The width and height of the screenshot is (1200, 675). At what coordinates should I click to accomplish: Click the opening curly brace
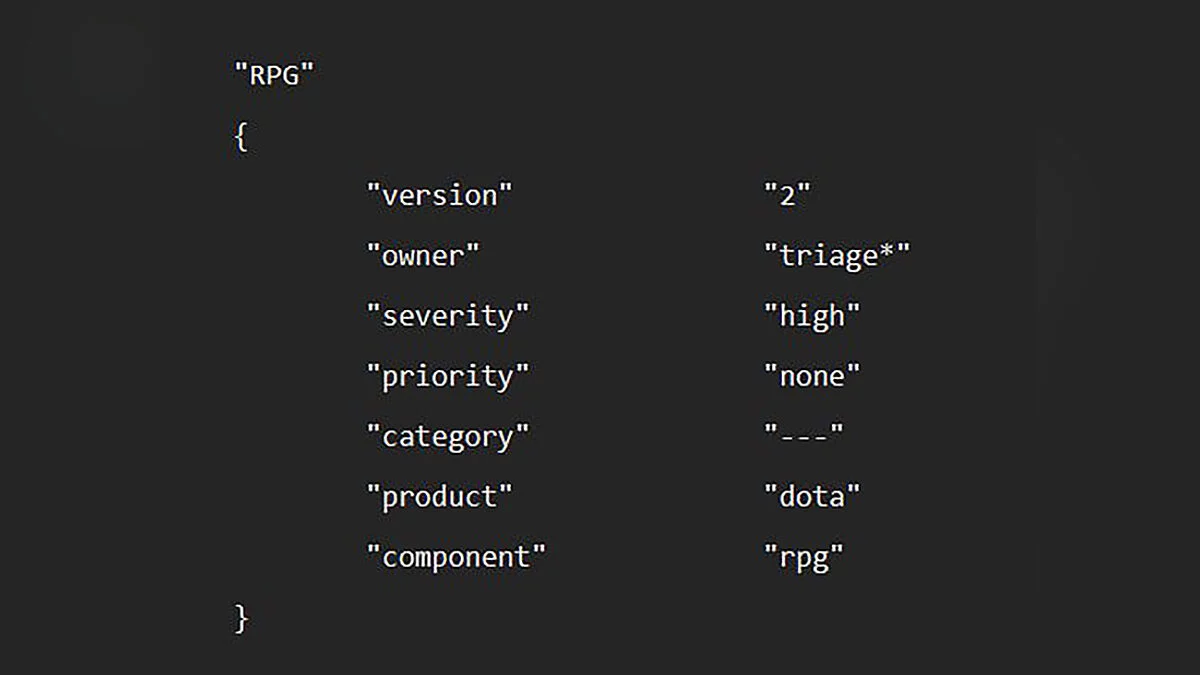click(x=240, y=137)
